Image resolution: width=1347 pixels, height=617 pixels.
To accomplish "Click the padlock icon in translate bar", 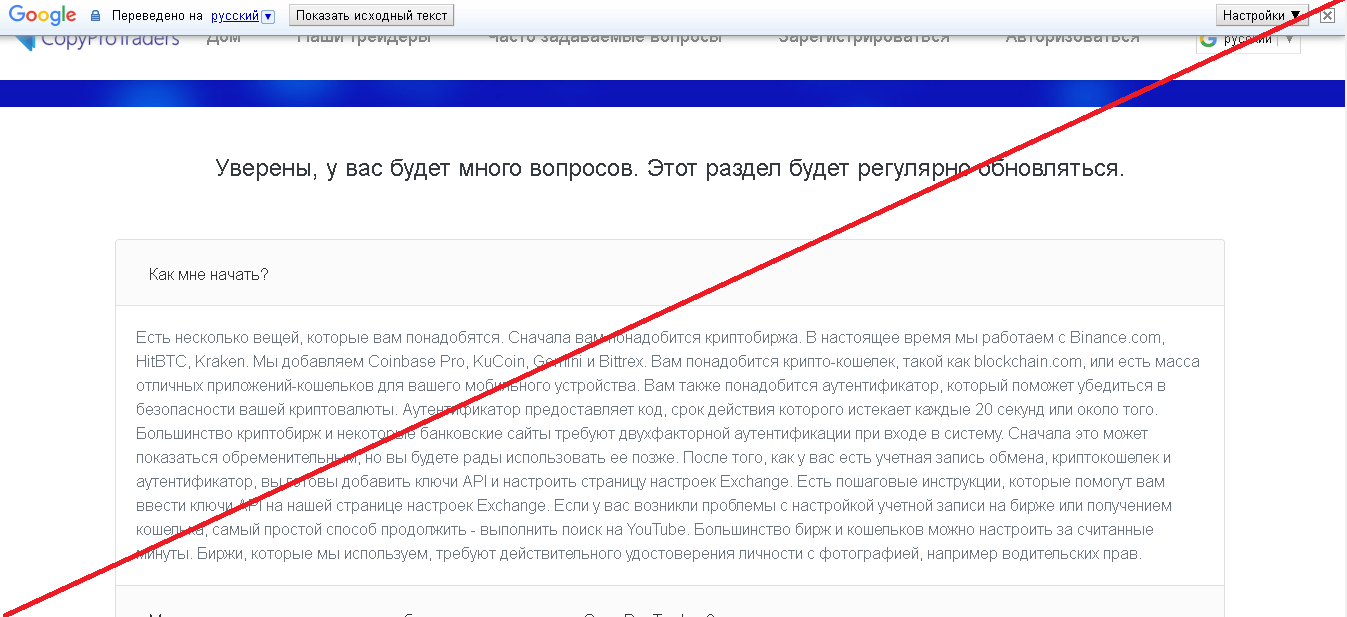I will pos(96,16).
